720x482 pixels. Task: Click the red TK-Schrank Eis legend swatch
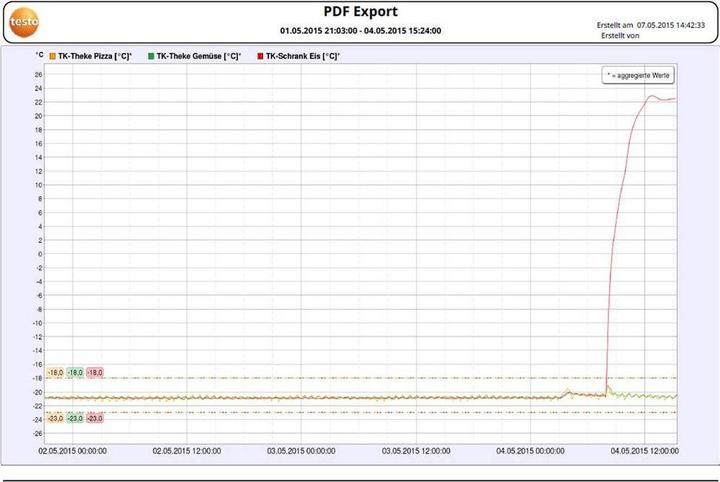click(261, 57)
